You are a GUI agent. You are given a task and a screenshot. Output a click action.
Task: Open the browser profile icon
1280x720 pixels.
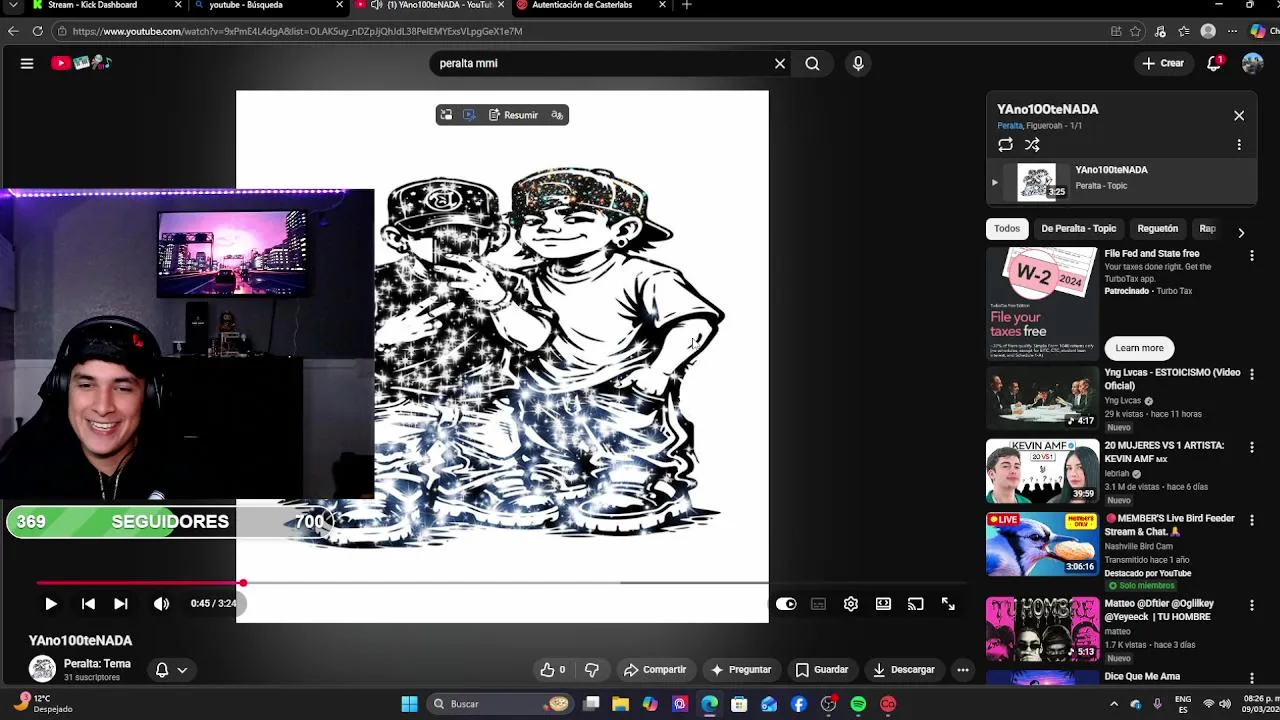1208,31
